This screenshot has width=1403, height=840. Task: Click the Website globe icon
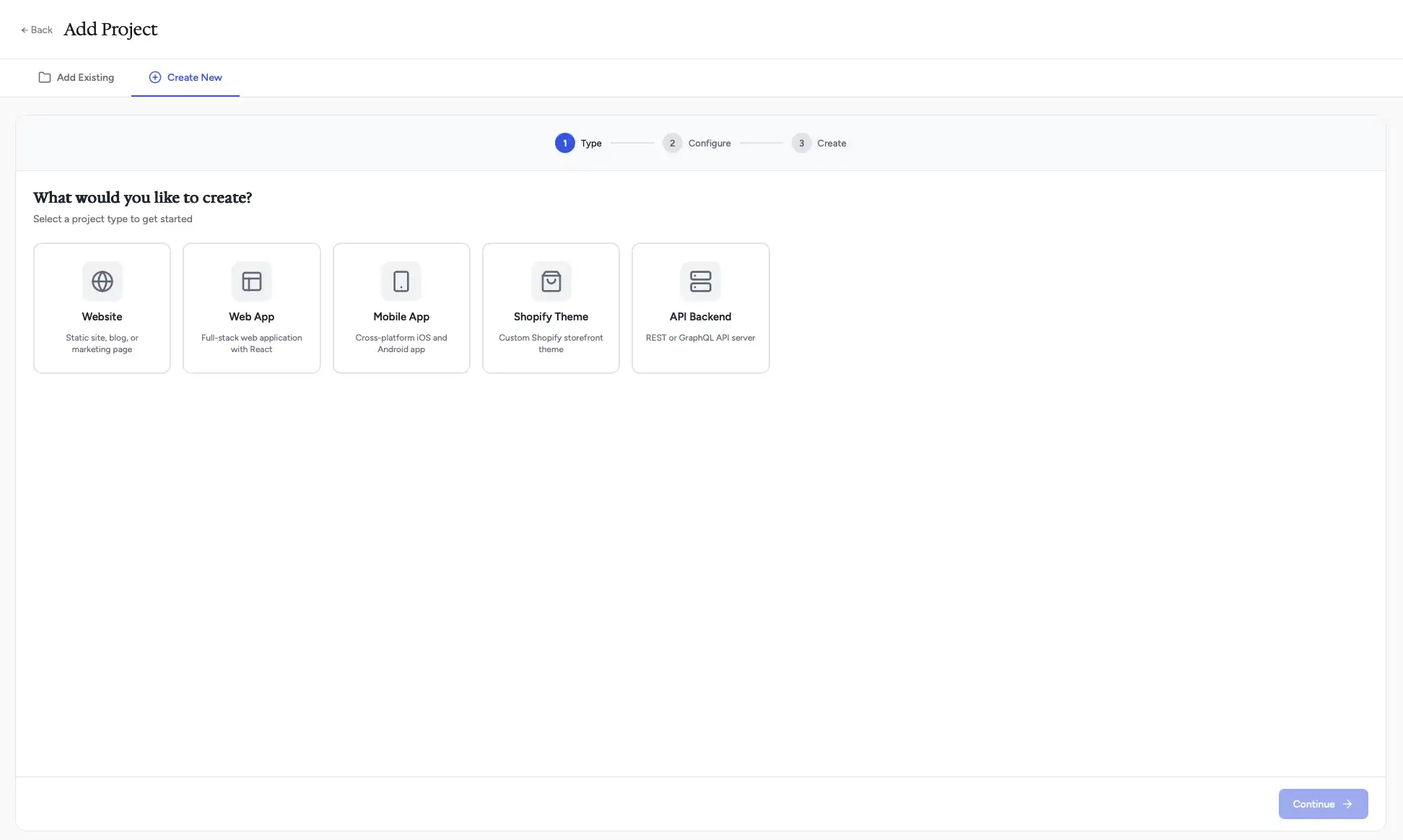coord(102,281)
